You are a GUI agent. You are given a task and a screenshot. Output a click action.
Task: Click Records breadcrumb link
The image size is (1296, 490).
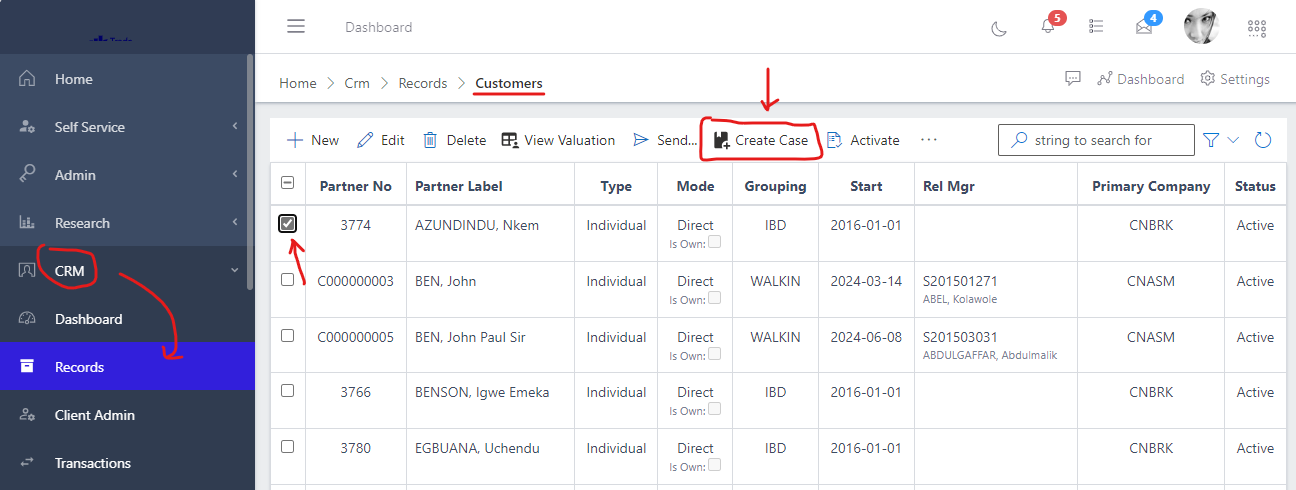423,83
